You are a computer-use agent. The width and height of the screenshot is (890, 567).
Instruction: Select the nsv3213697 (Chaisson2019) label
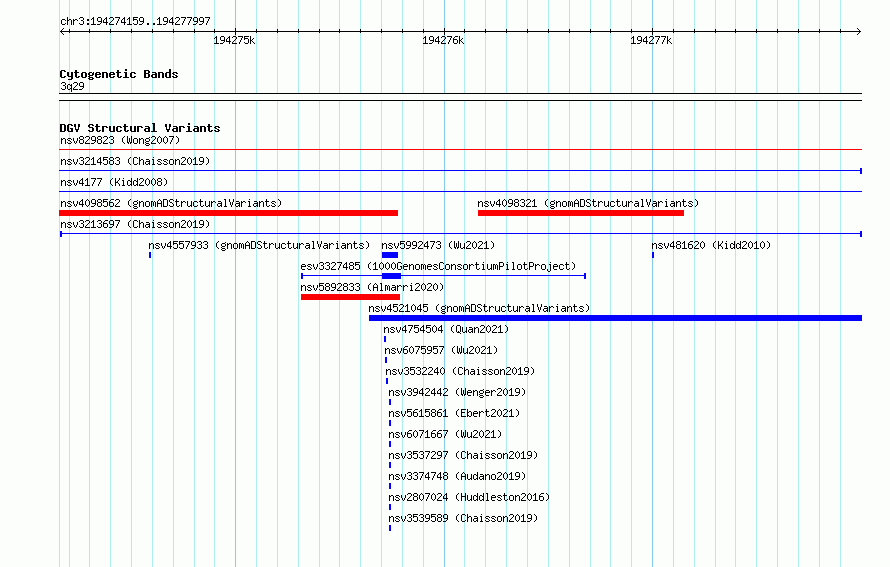[x=135, y=224]
